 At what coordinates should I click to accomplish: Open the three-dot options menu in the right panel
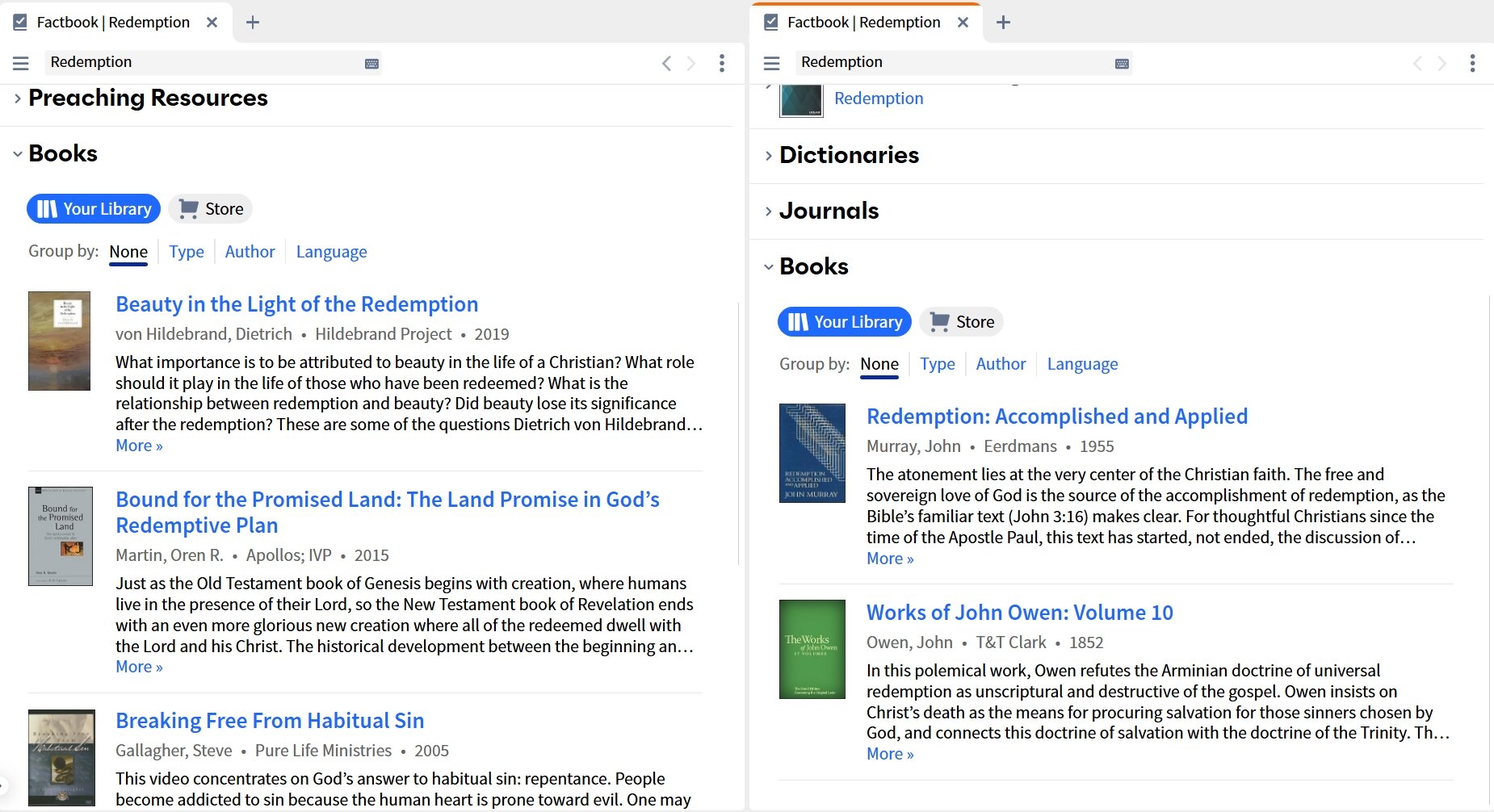tap(1473, 62)
